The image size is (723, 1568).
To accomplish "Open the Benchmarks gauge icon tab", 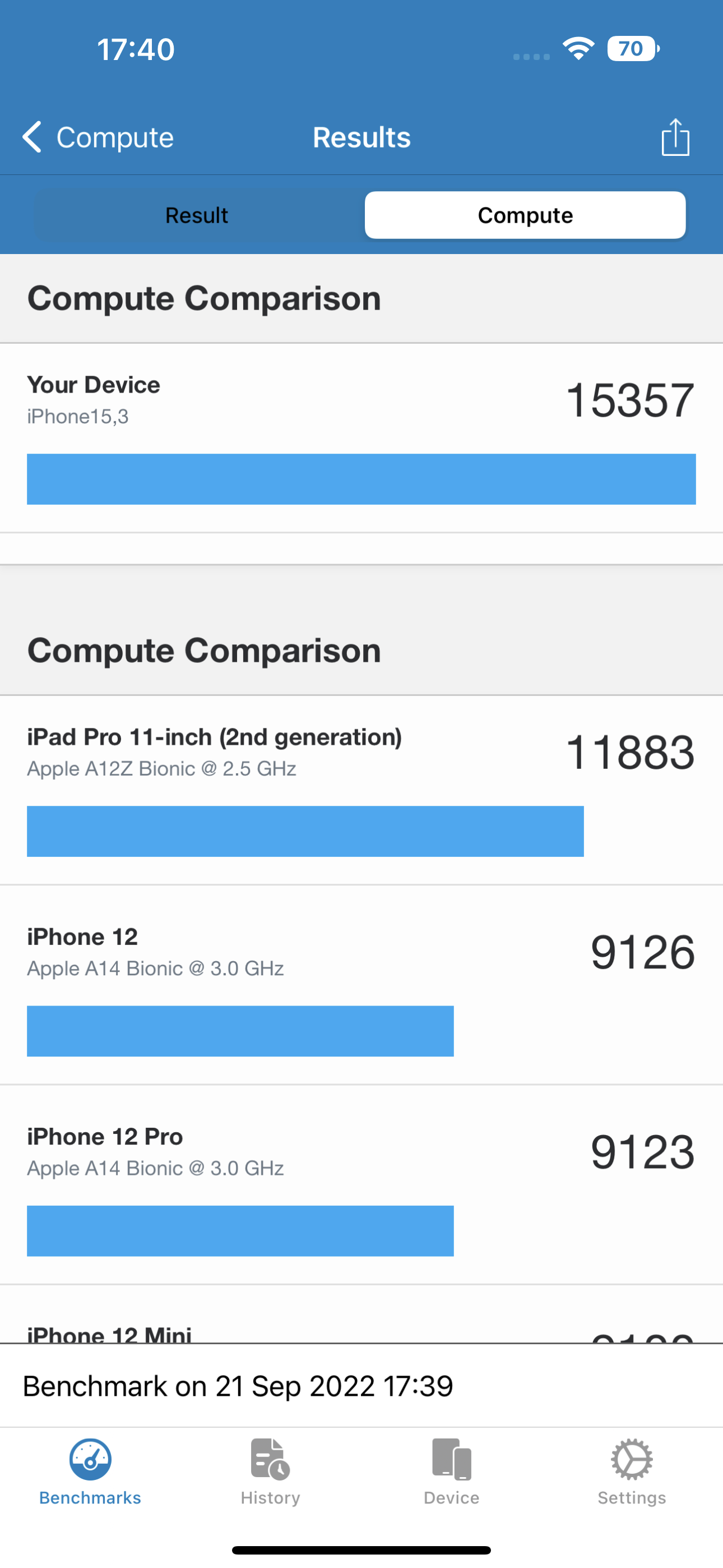I will (x=90, y=1459).
